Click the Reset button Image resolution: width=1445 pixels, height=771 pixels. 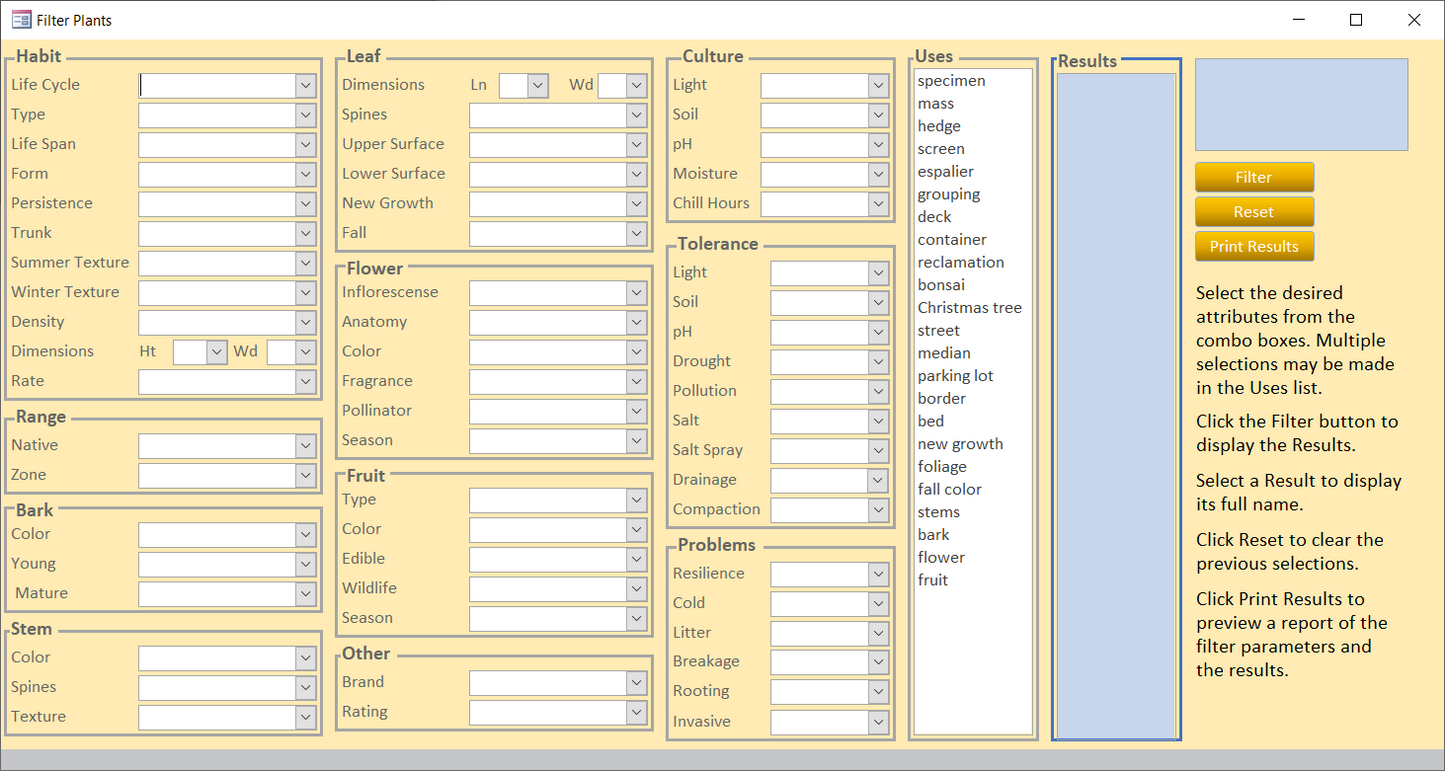click(1253, 212)
